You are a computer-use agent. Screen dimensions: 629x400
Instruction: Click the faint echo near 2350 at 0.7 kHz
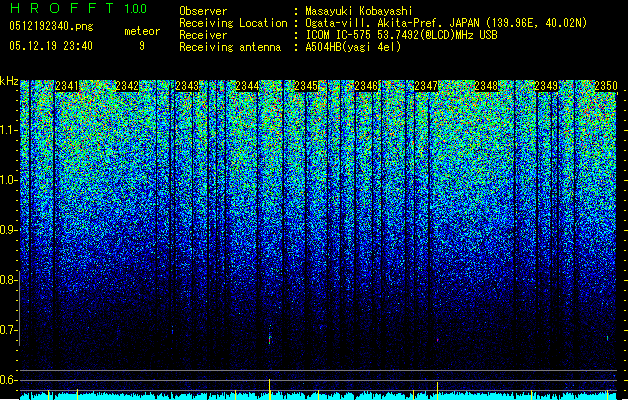(x=608, y=338)
